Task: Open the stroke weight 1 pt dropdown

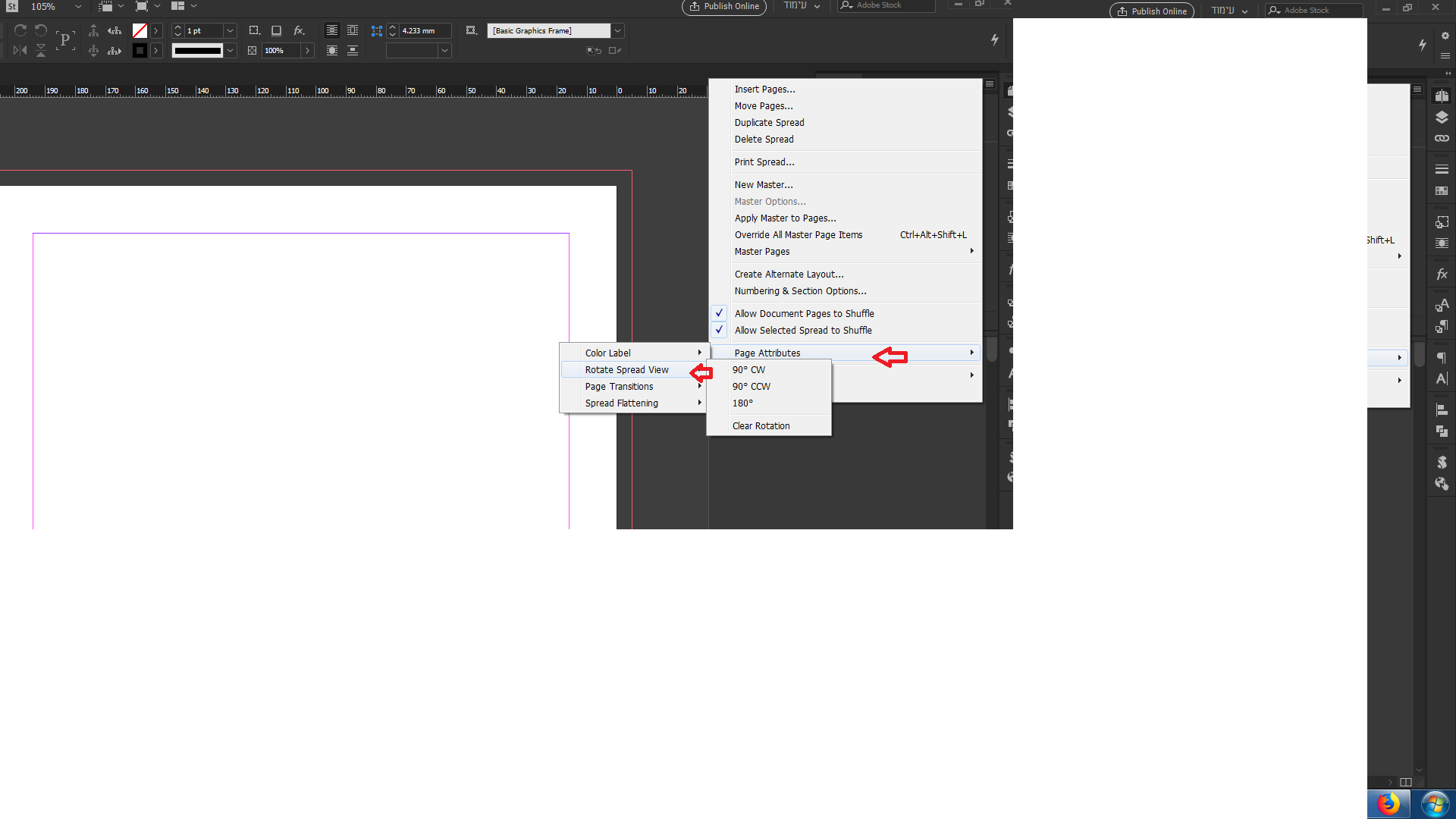Action: 230,31
